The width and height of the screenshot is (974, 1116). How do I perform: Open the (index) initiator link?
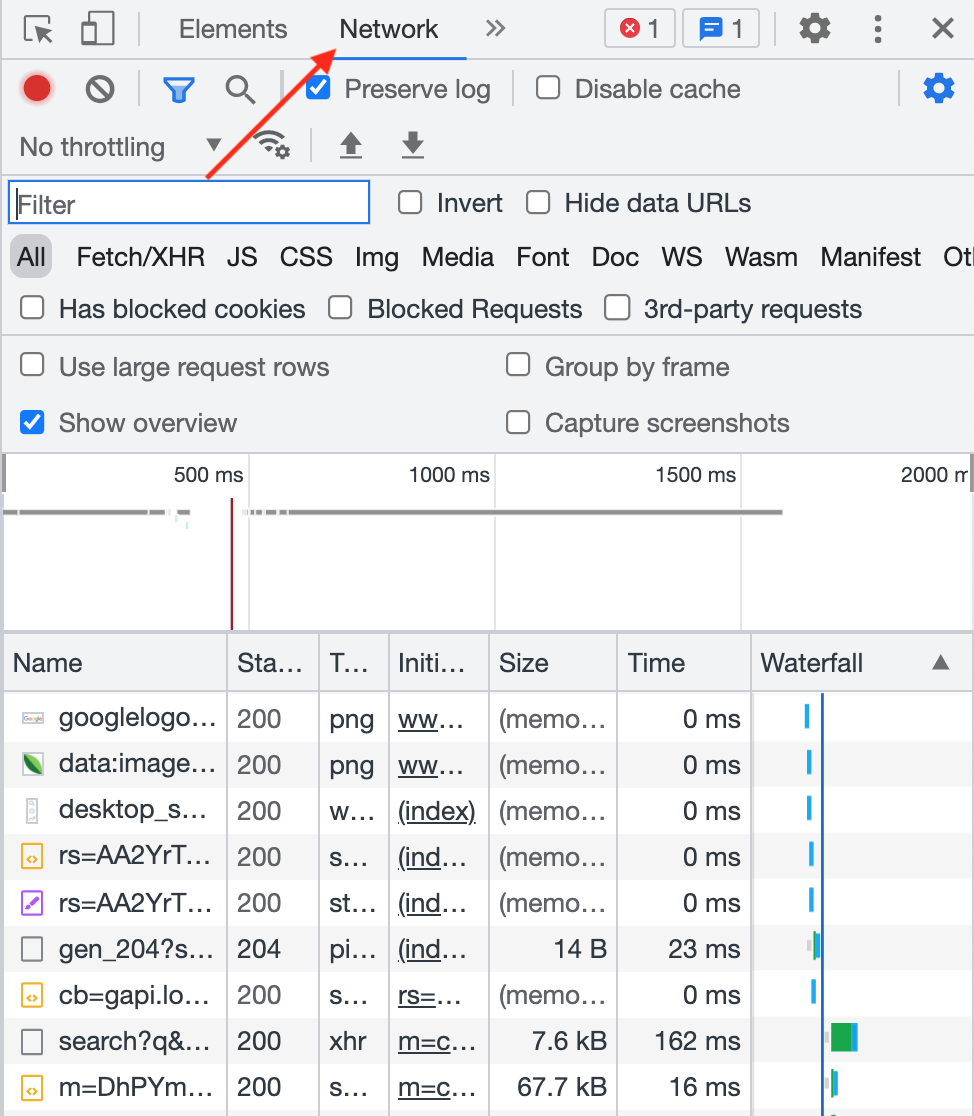pyautogui.click(x=436, y=811)
